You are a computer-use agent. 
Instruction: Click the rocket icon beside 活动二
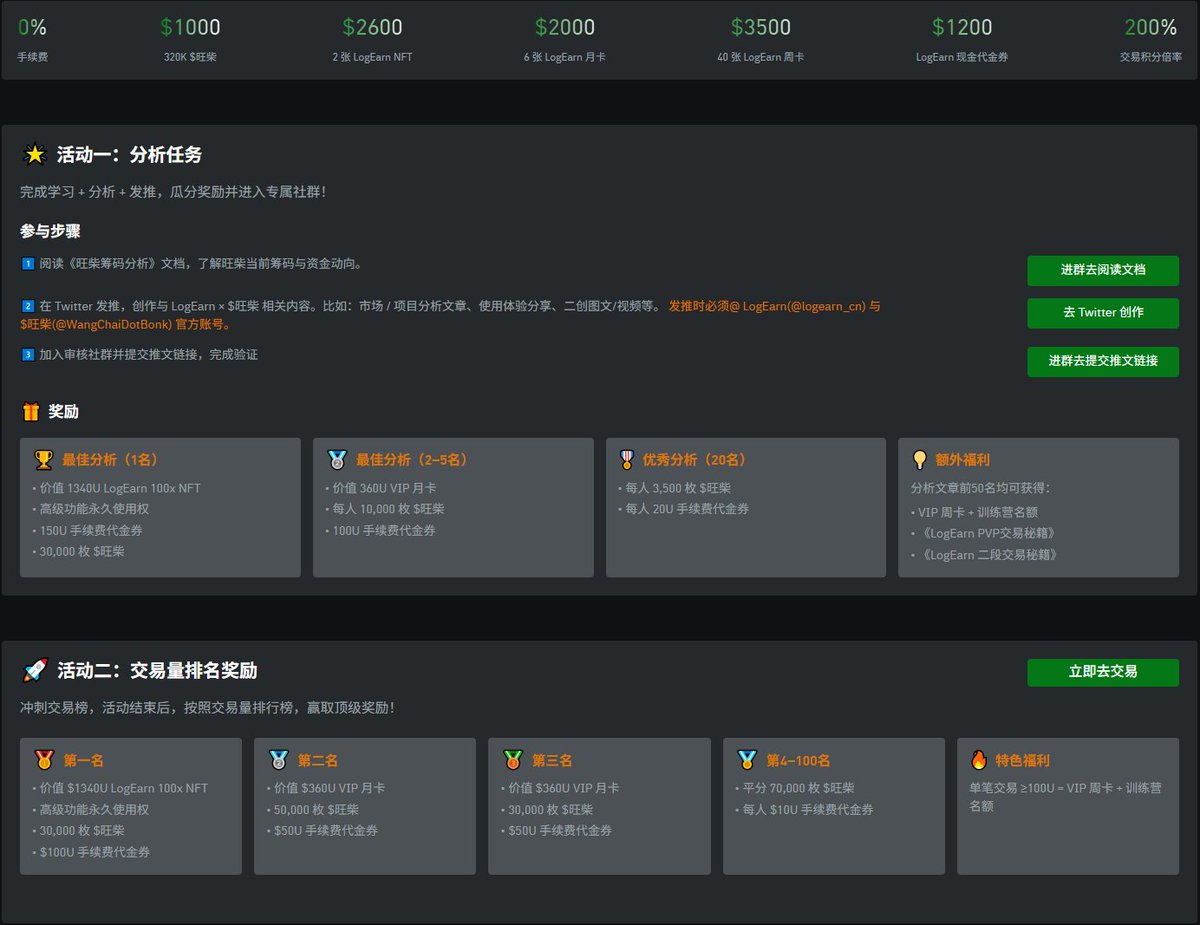pos(35,670)
